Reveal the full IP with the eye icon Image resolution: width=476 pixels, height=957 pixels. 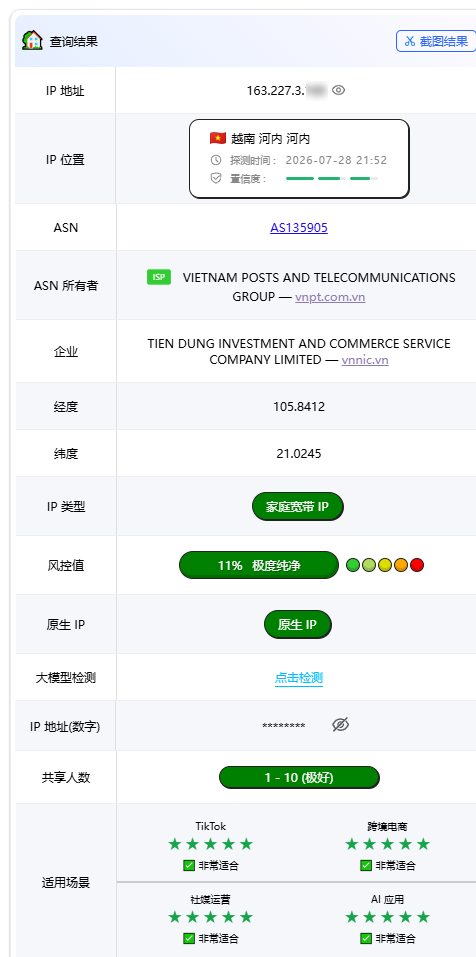pos(339,90)
